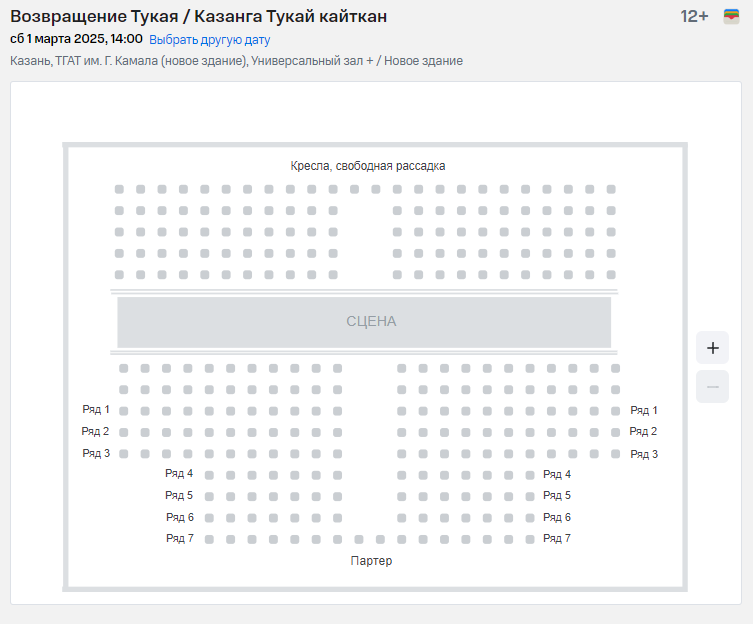The image size is (753, 624).
Task: Select the seat beside right 'Ряд 7' label
Action: tap(529, 539)
